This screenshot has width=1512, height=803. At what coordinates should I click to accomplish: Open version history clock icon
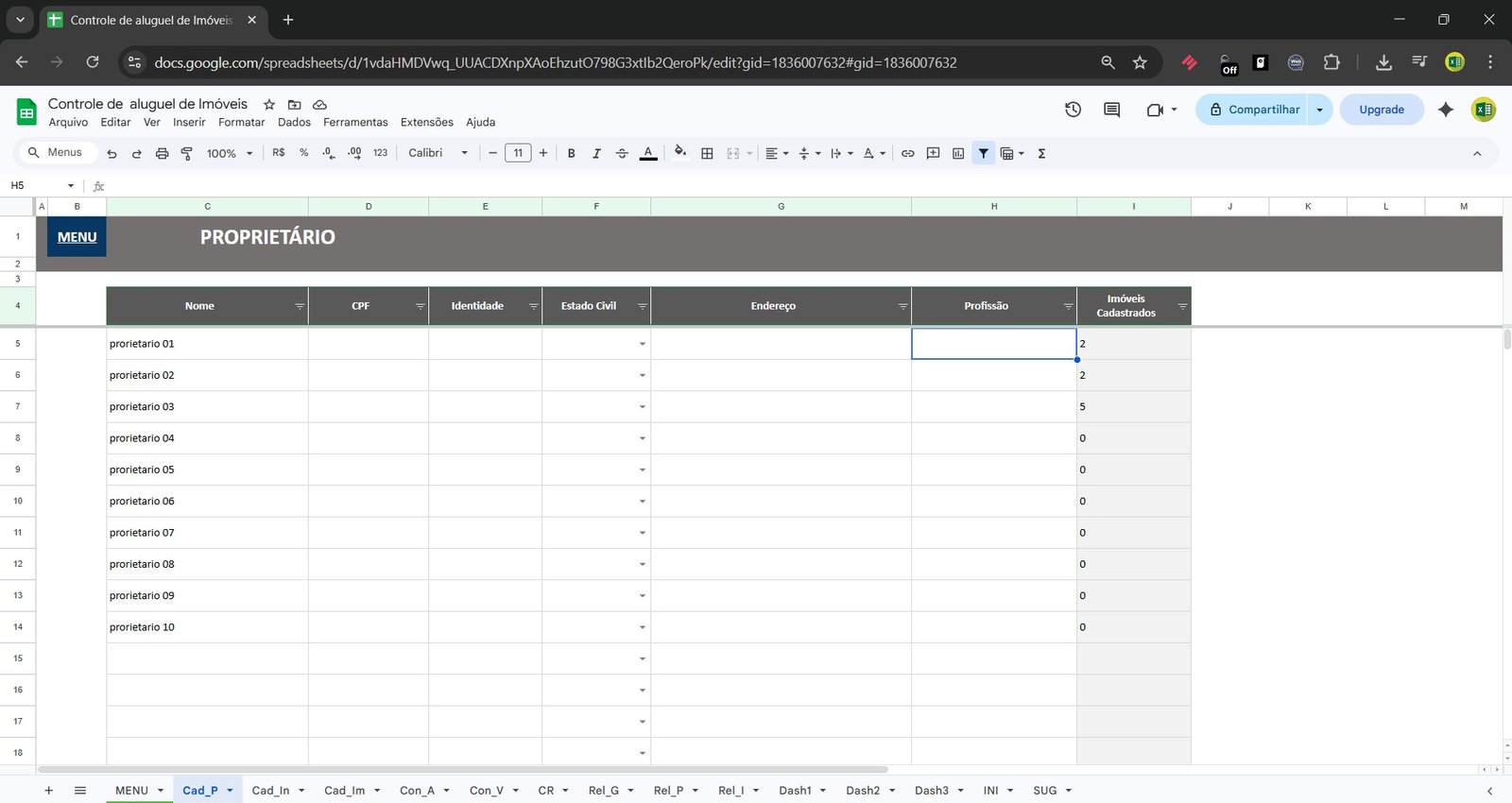pyautogui.click(x=1073, y=110)
